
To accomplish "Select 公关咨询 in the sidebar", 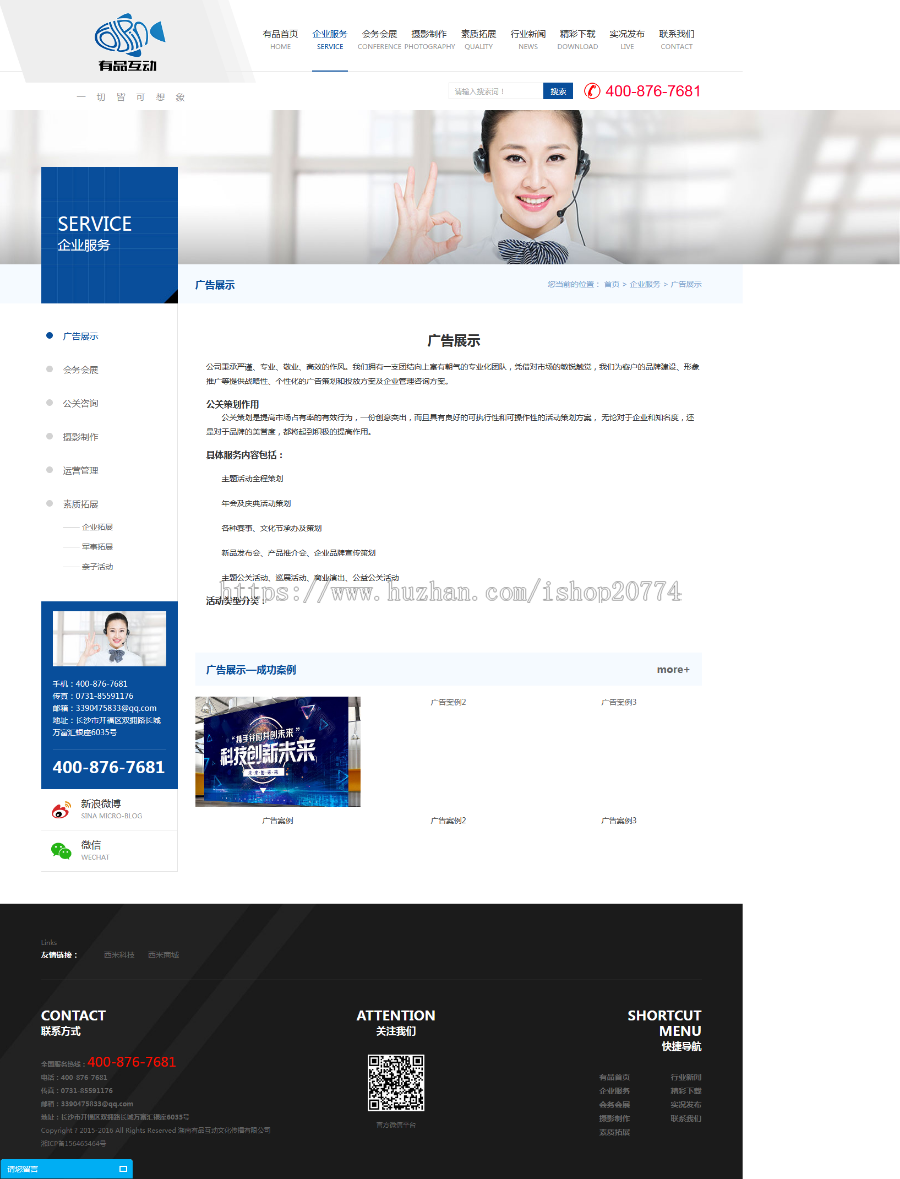I will 80,403.
